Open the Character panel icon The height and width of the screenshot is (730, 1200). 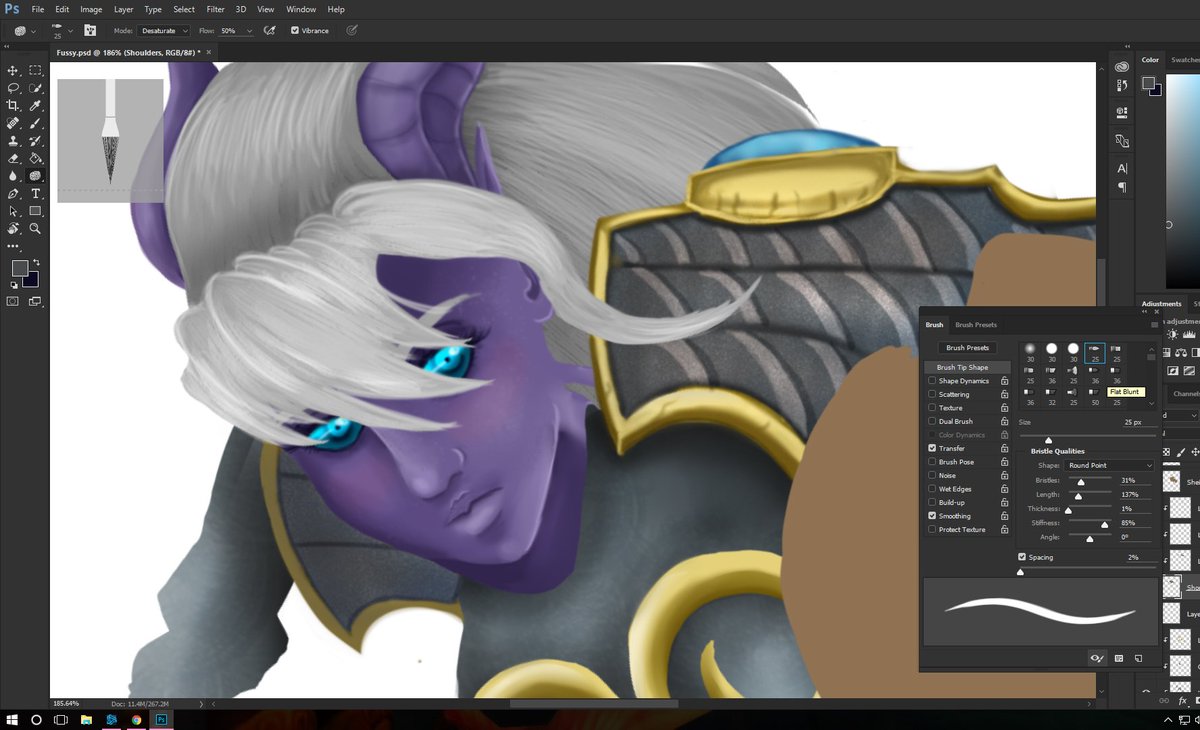[1122, 168]
